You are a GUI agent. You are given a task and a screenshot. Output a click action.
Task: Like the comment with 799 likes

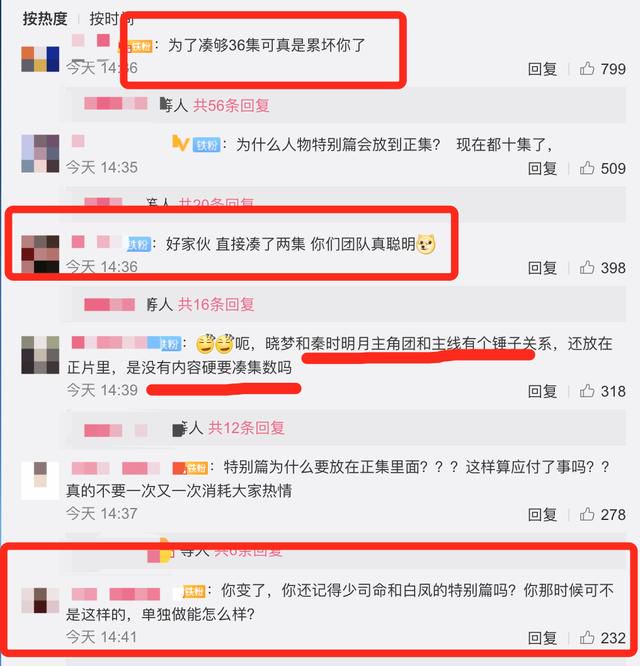587,68
